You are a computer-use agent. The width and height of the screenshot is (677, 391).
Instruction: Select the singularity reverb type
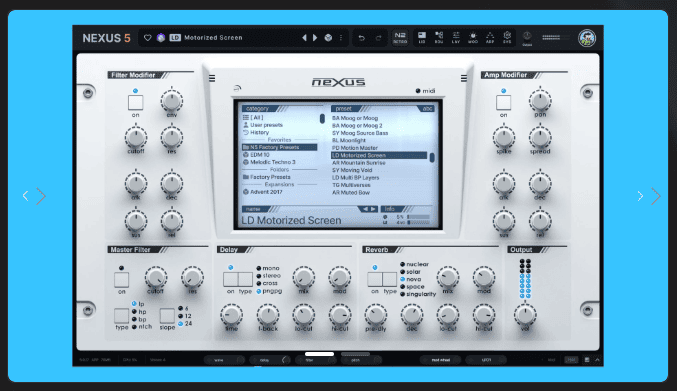pos(418,294)
